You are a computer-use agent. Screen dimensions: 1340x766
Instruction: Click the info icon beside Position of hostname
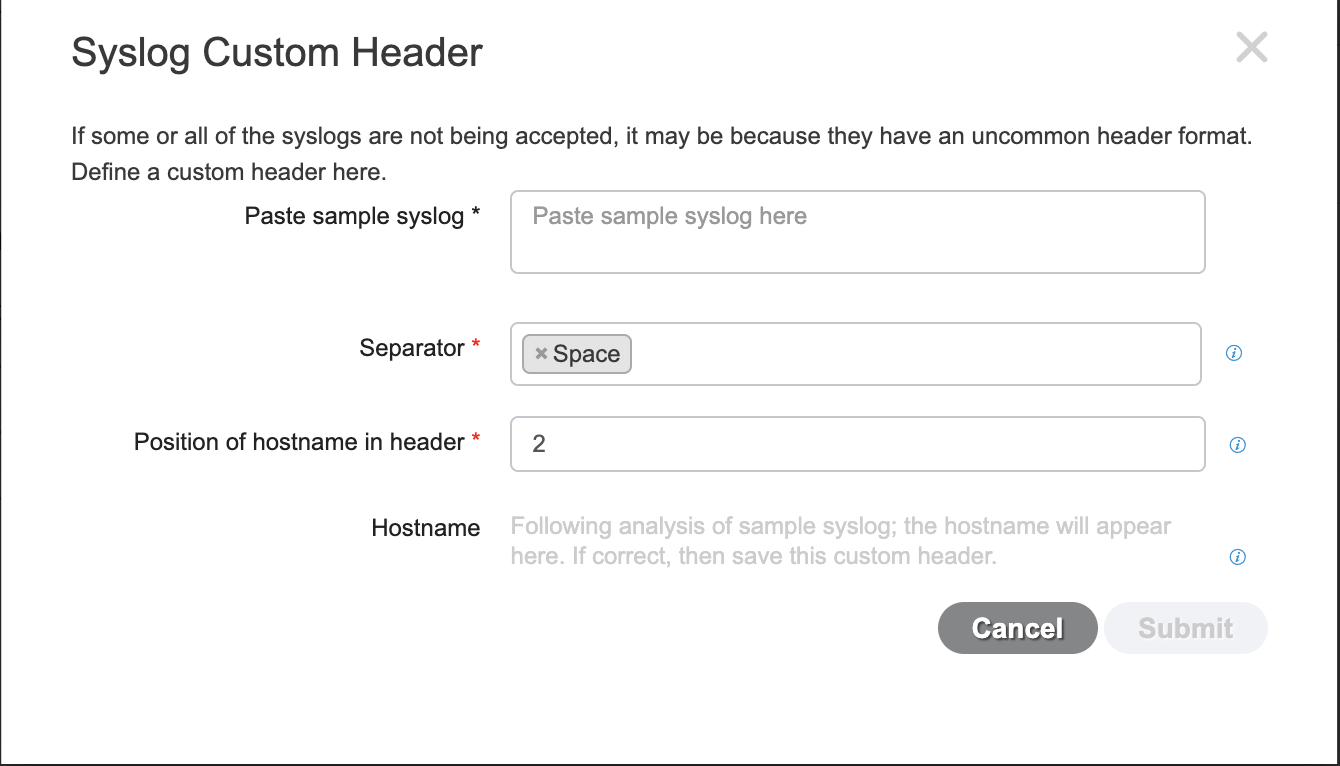point(1236,444)
